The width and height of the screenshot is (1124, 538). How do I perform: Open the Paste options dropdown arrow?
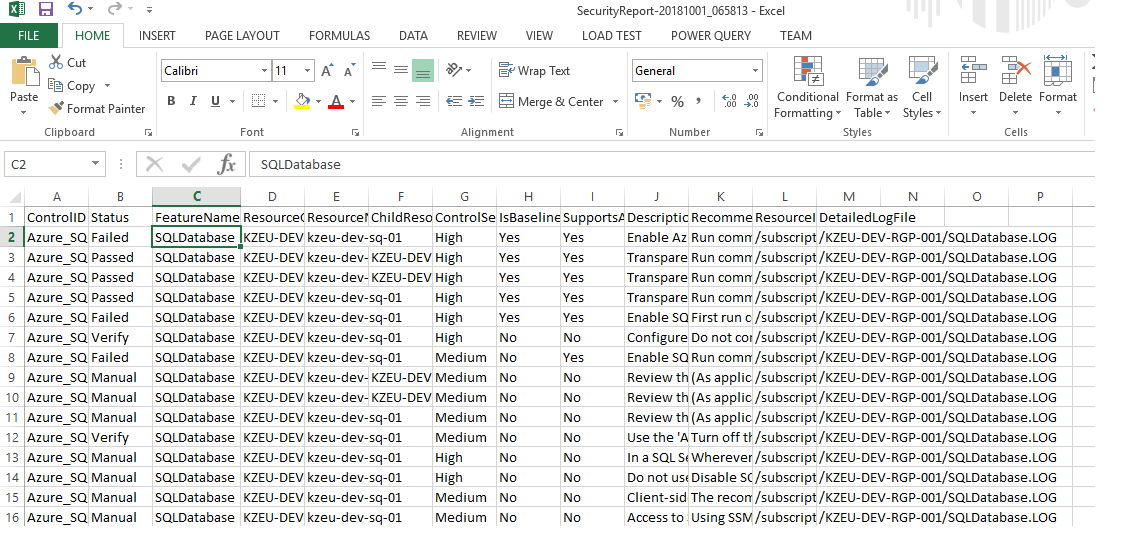24,112
